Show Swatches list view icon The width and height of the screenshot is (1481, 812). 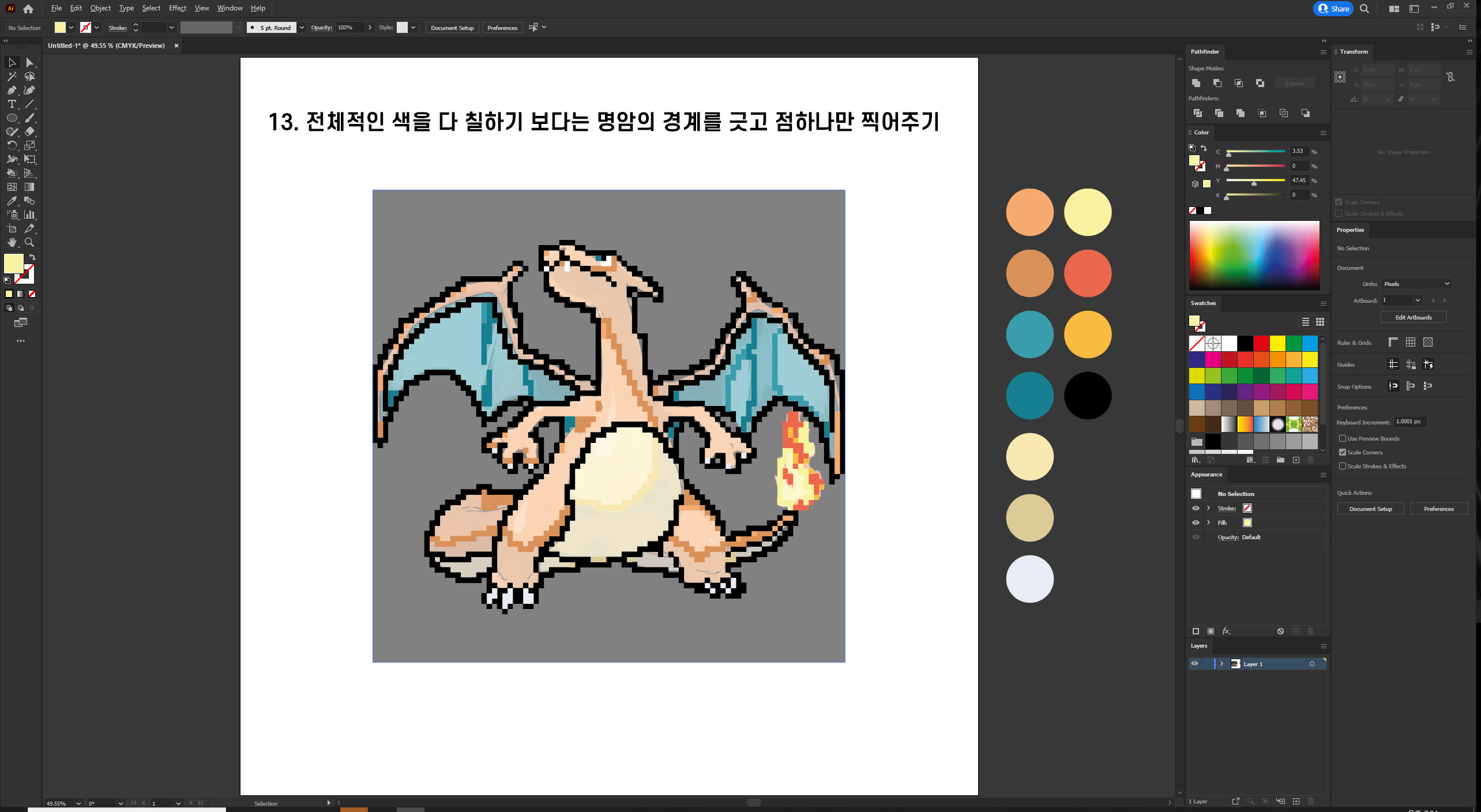point(1306,322)
